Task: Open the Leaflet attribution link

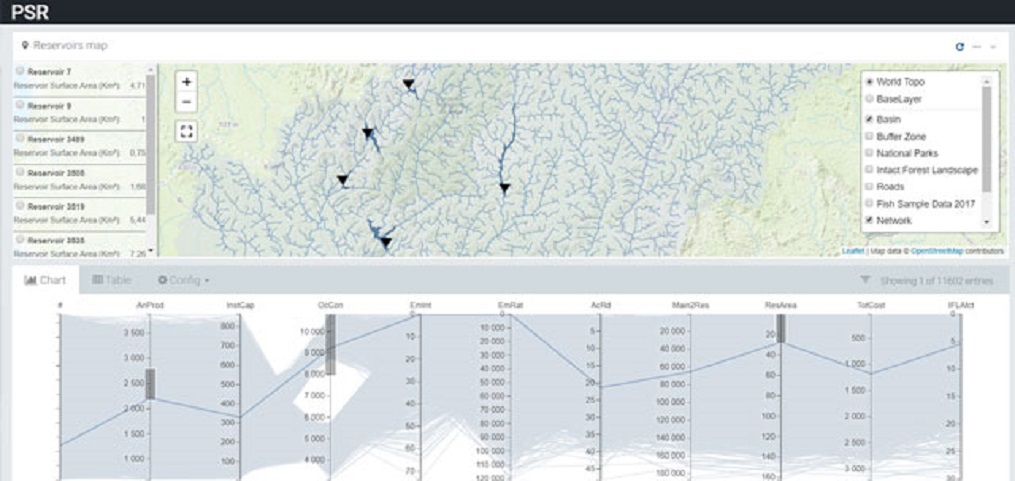Action: [x=853, y=251]
